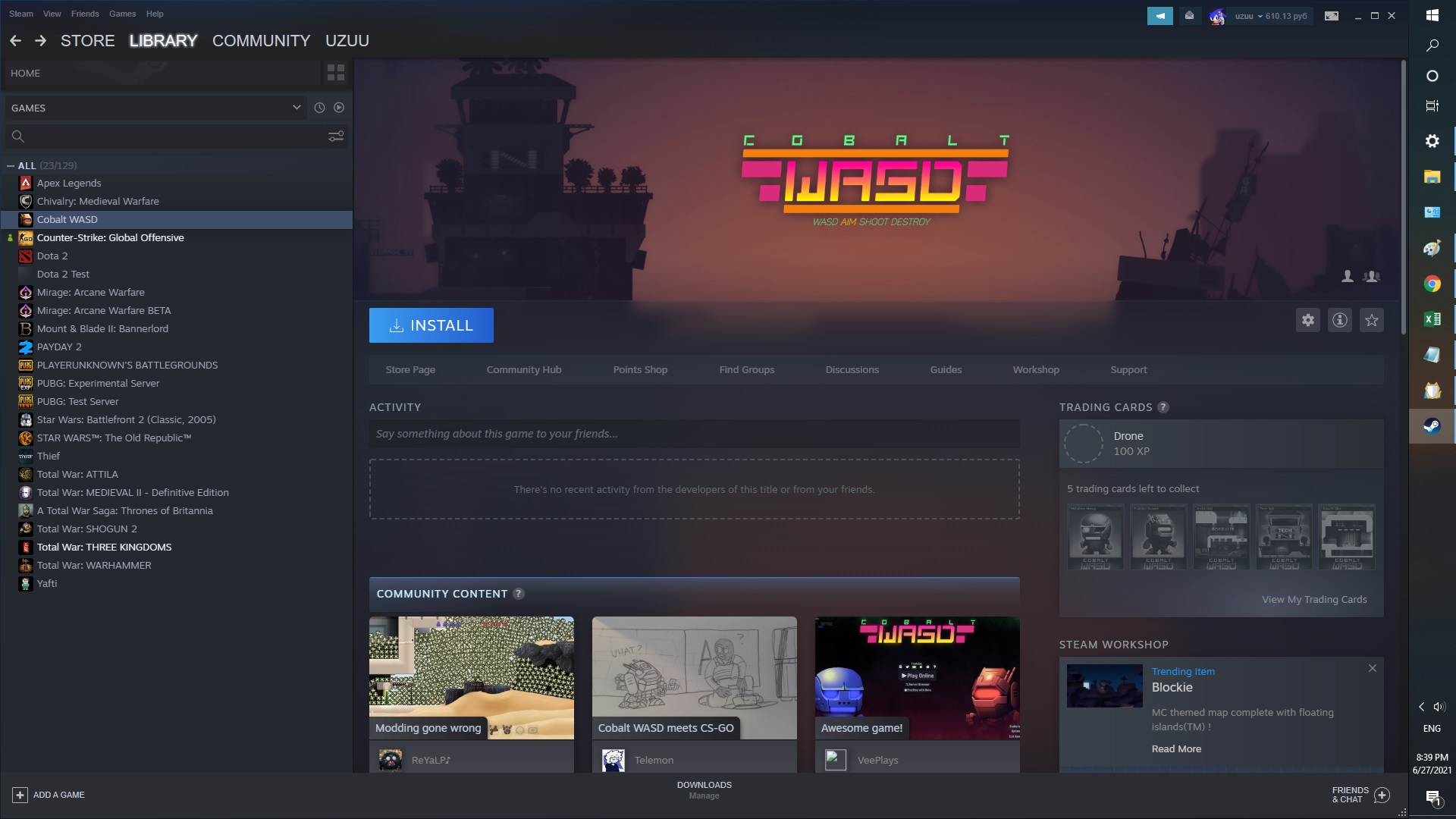Open the Friends menu

point(84,14)
